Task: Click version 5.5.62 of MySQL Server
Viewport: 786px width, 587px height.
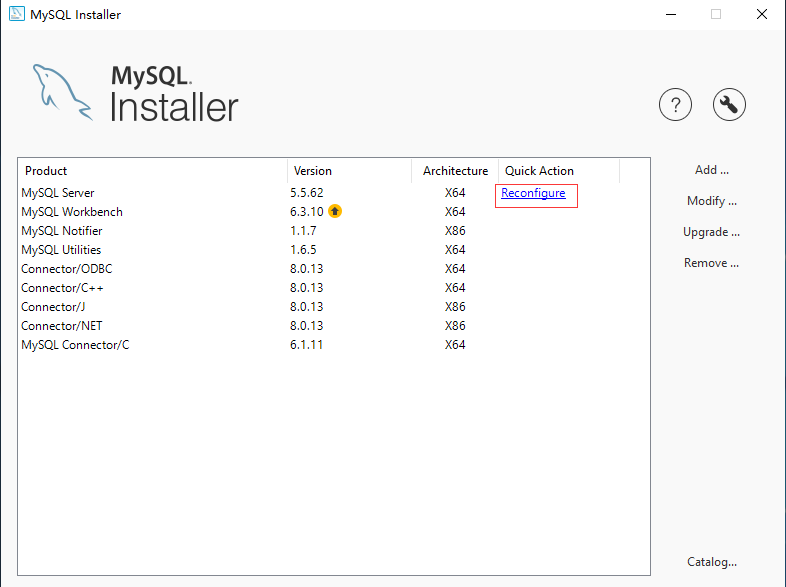Action: pyautogui.click(x=306, y=193)
